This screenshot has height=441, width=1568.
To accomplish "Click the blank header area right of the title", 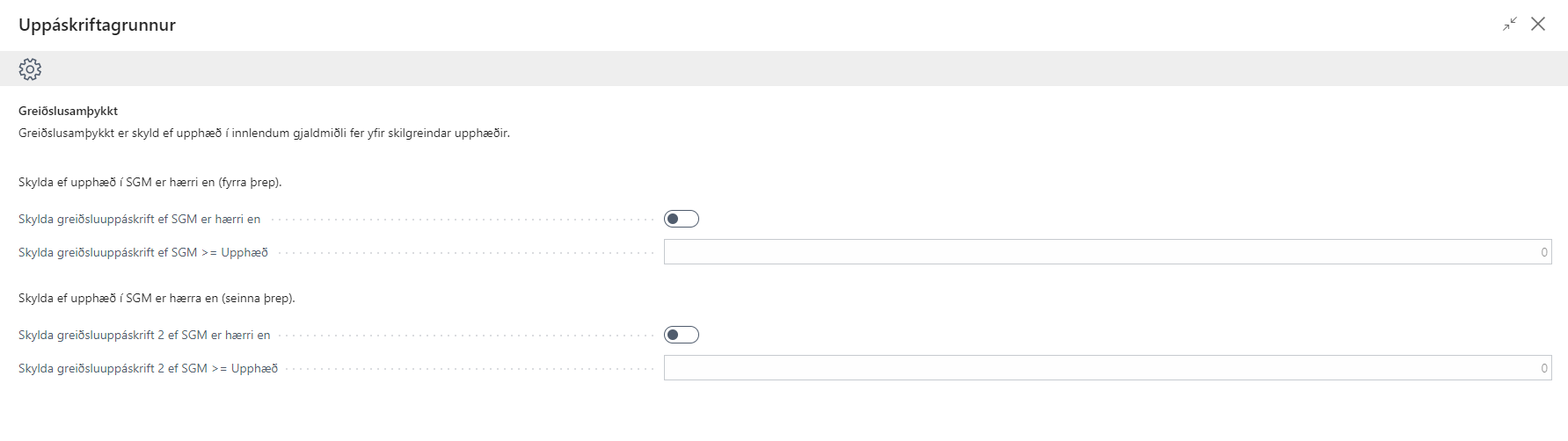I will 791,25.
